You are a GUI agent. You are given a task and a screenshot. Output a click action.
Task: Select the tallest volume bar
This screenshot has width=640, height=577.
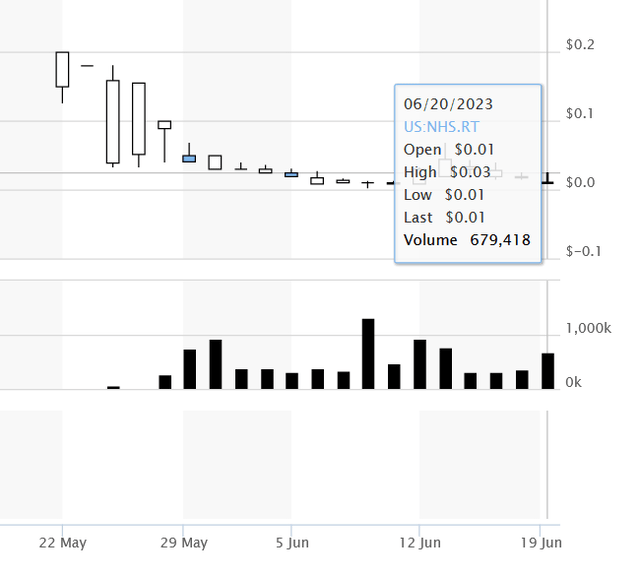point(368,354)
